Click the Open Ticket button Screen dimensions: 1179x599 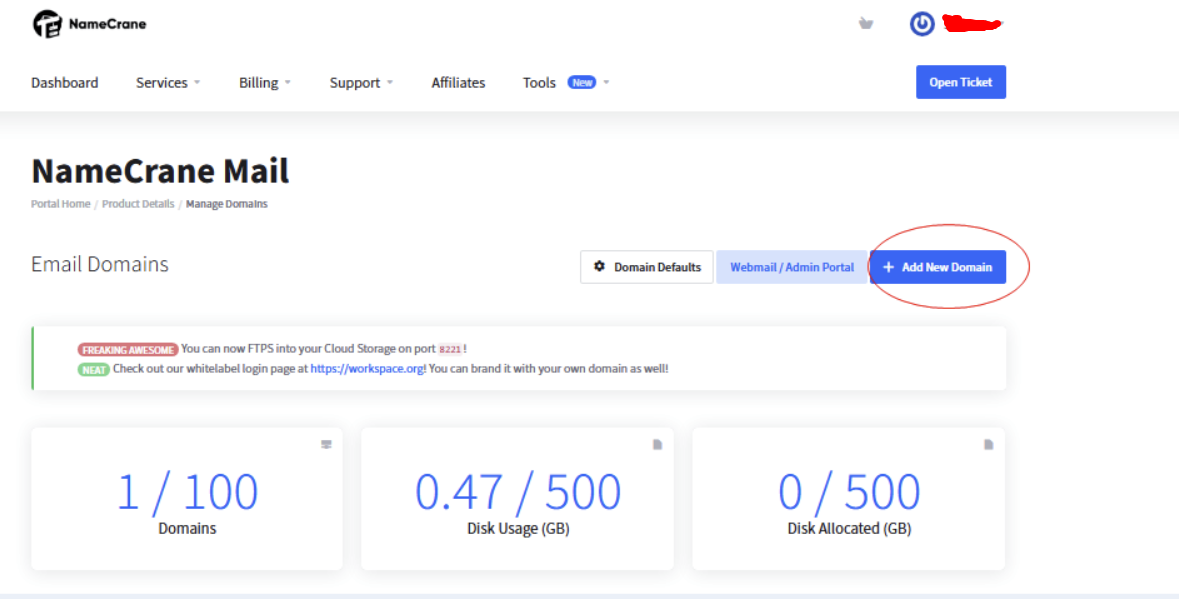pos(960,82)
